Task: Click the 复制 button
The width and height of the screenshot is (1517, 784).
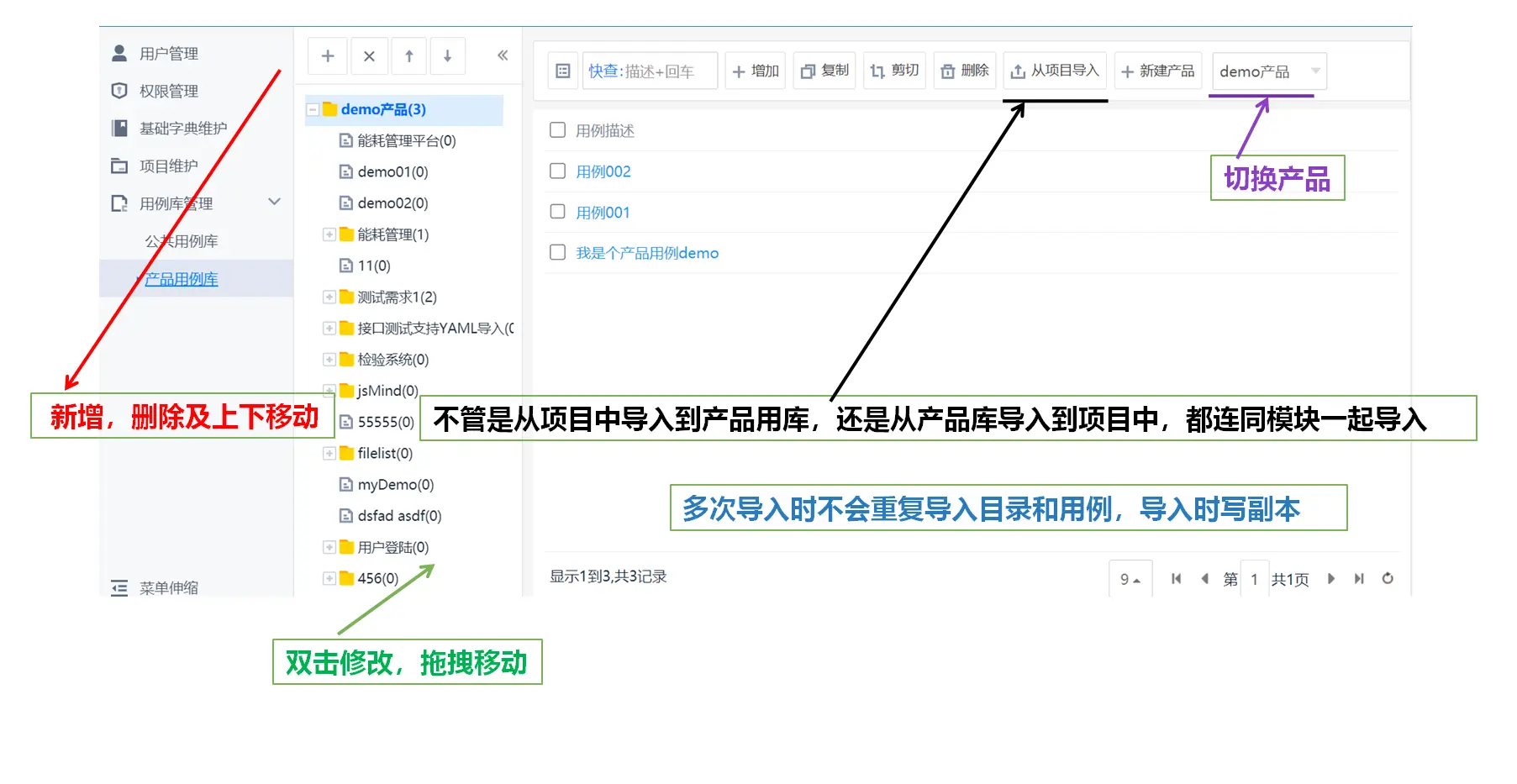Action: (824, 71)
